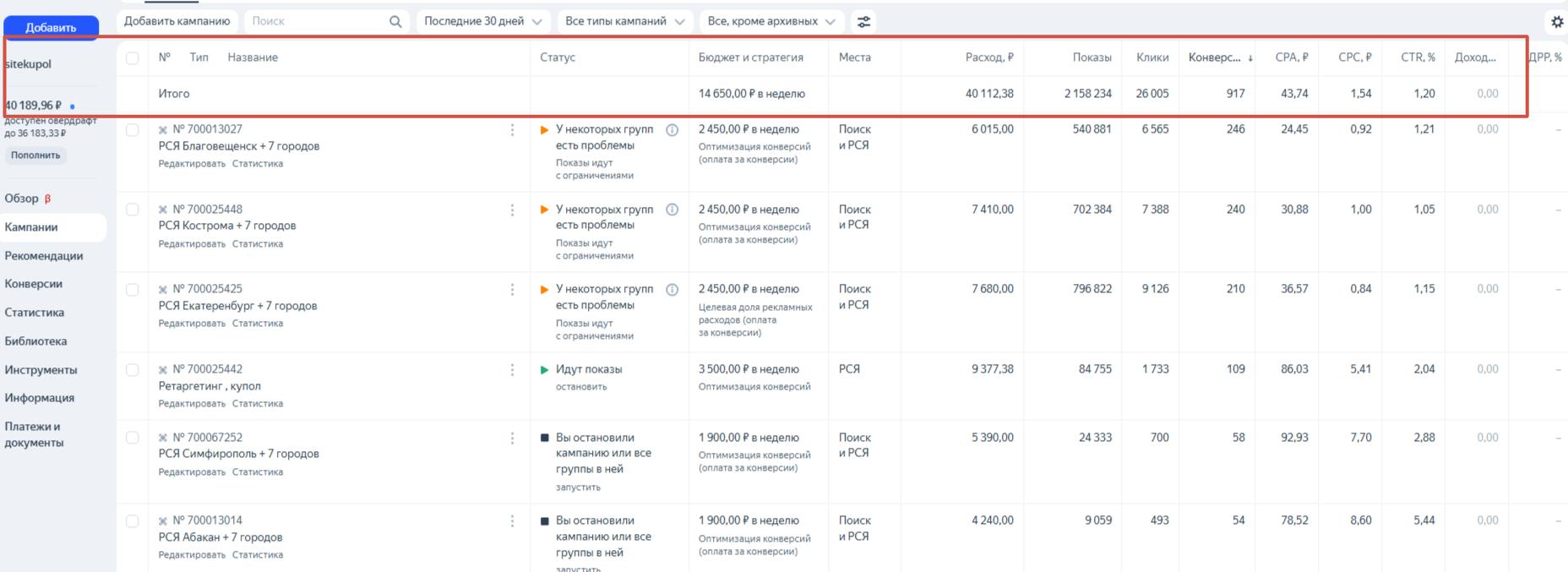The width and height of the screenshot is (1568, 572).
Task: Check the РСЯ Екатеренбург campaign checkbox
Action: (x=133, y=290)
